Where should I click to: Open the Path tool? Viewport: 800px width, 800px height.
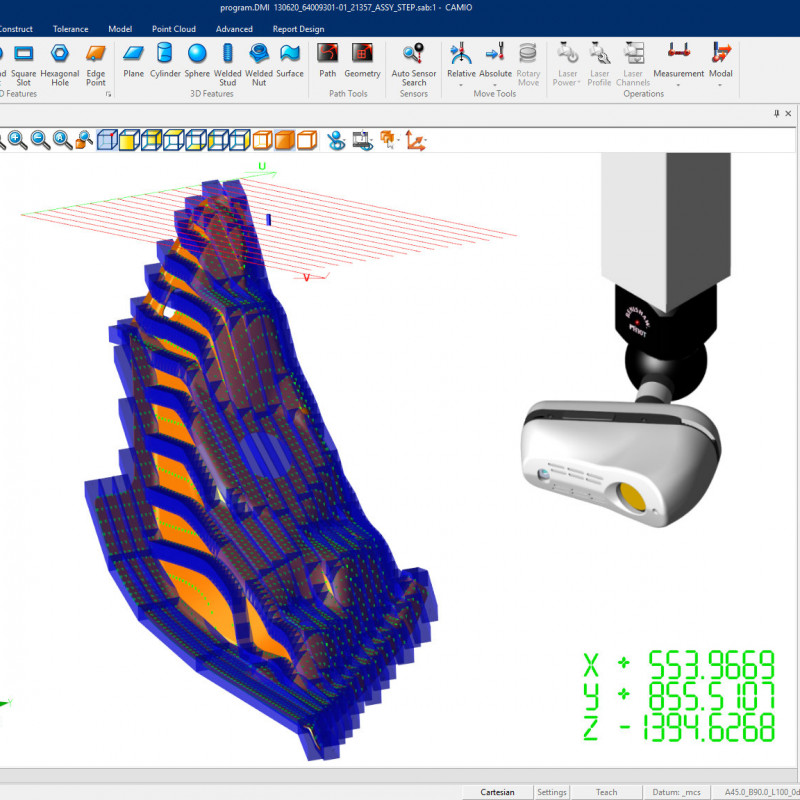327,60
